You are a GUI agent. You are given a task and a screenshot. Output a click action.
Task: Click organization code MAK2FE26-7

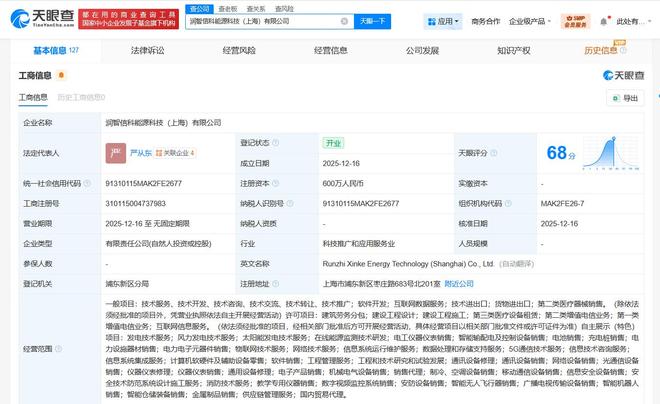click(562, 204)
